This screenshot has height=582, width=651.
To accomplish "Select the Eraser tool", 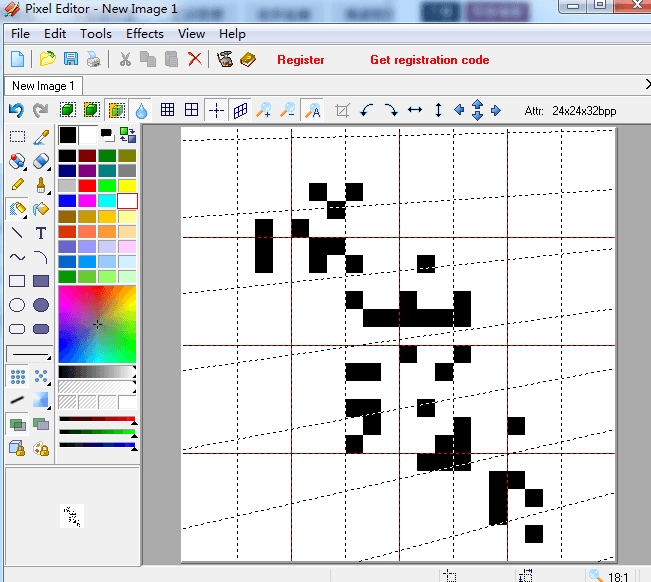I will [x=41, y=161].
